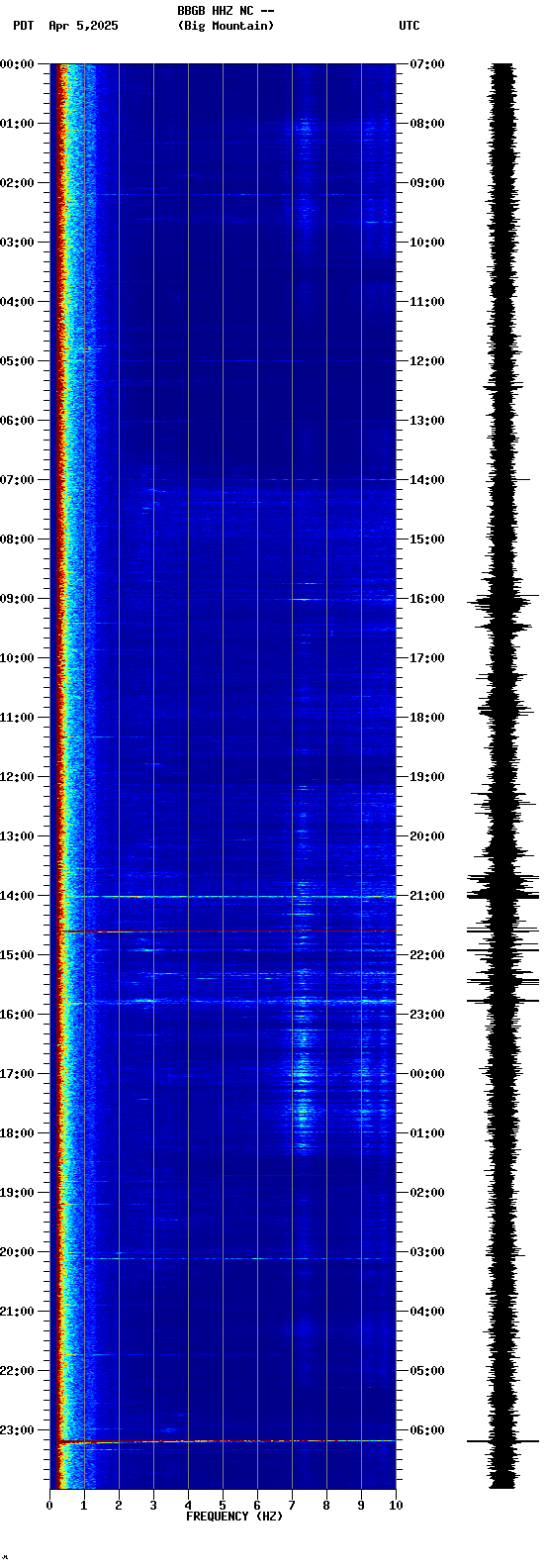This screenshot has width=546, height=1568.
Task: Click the 14:00 UTC time label
Action: (427, 480)
